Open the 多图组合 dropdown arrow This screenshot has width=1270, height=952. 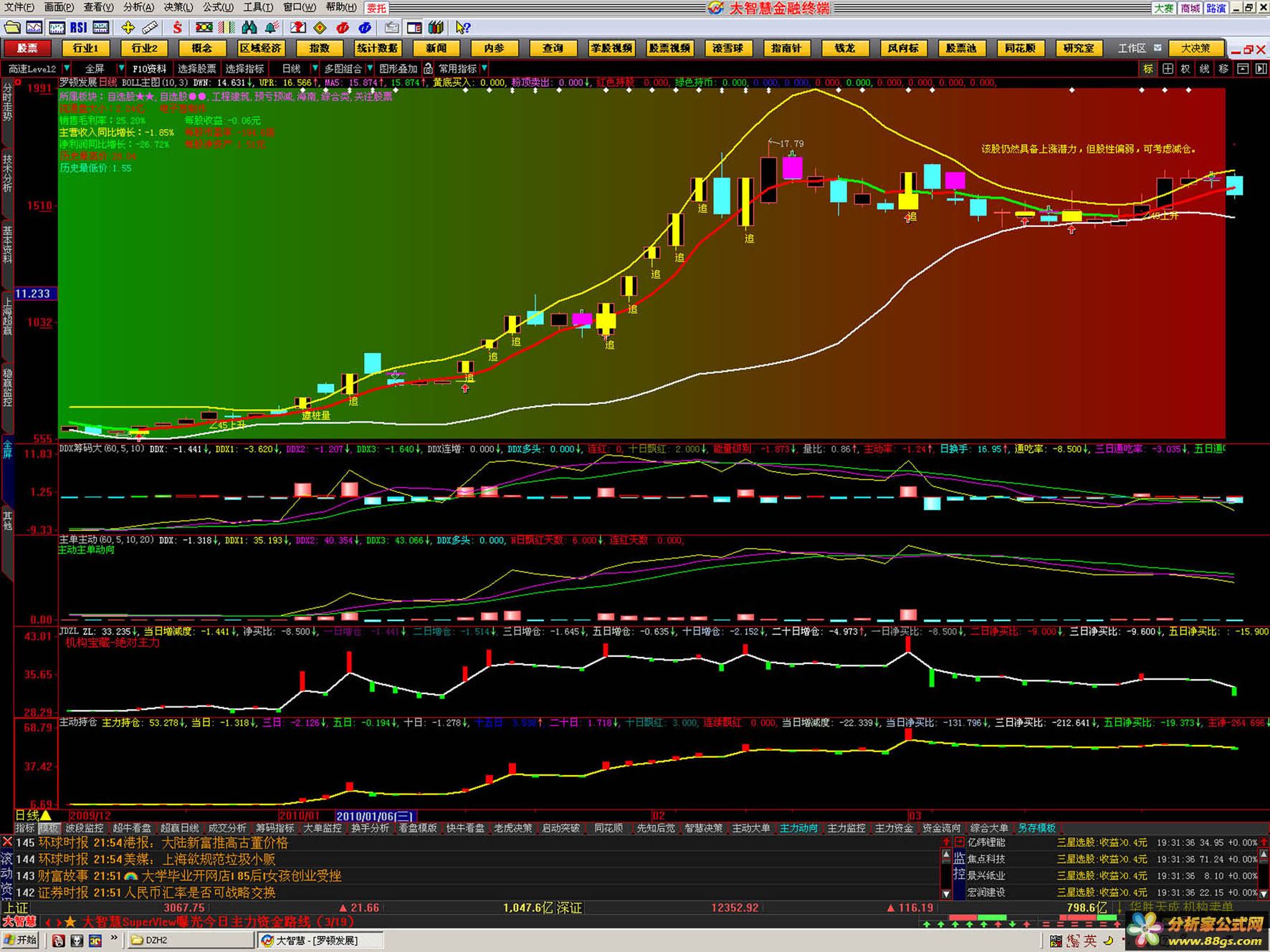point(370,69)
